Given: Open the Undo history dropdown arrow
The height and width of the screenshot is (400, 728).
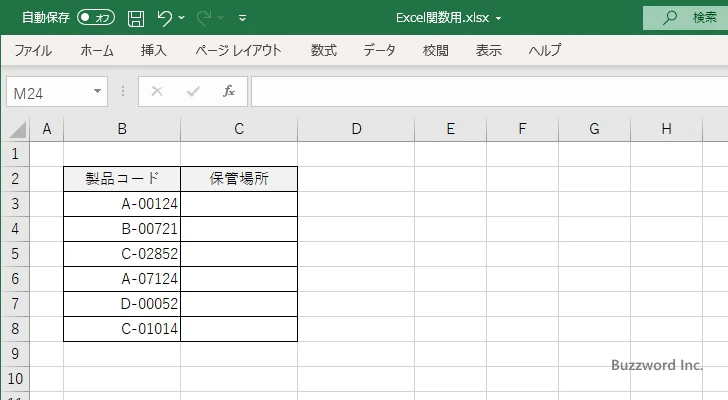Looking at the screenshot, I should pyautogui.click(x=182, y=18).
